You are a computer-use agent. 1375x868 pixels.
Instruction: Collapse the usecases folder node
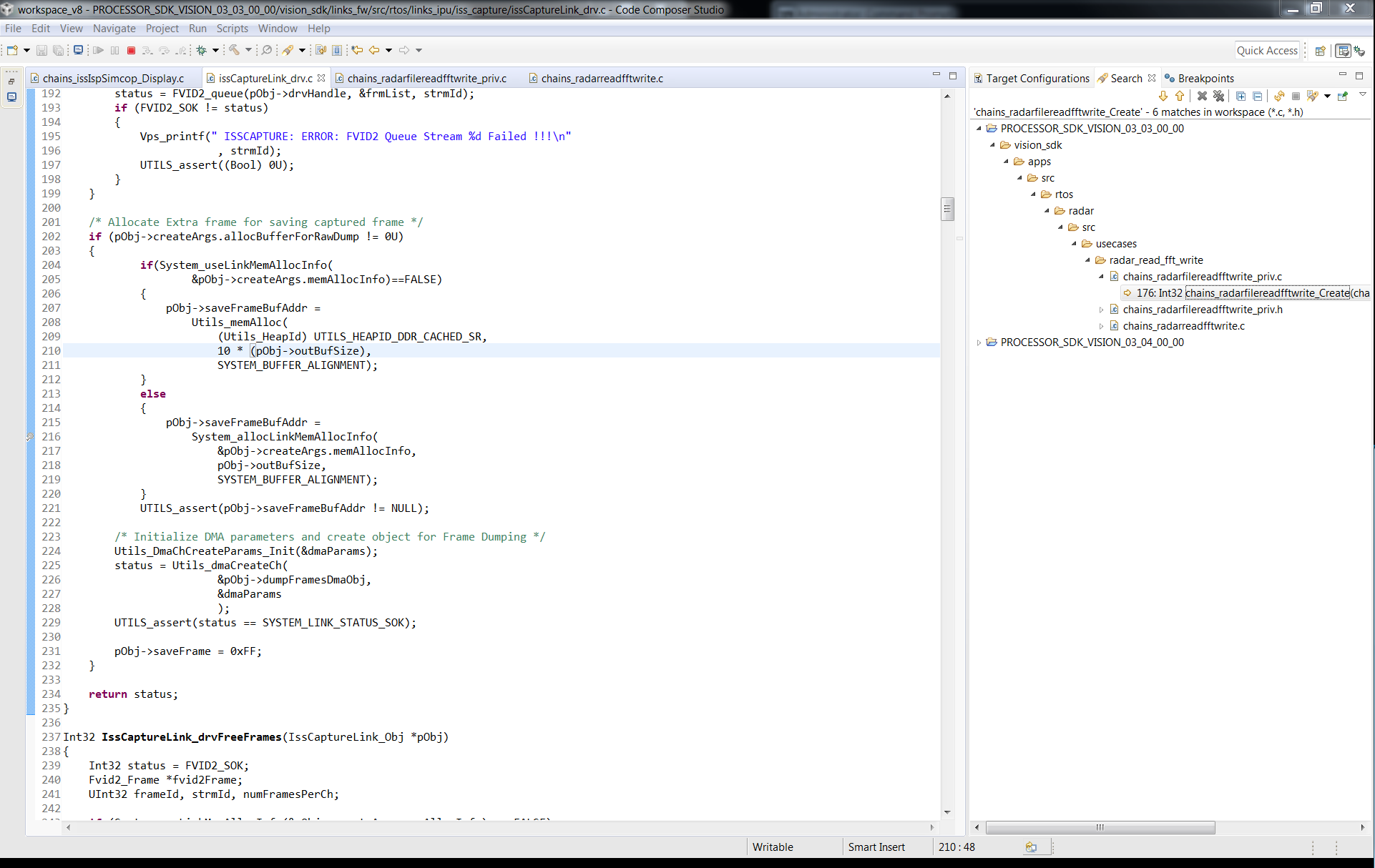[1075, 244]
